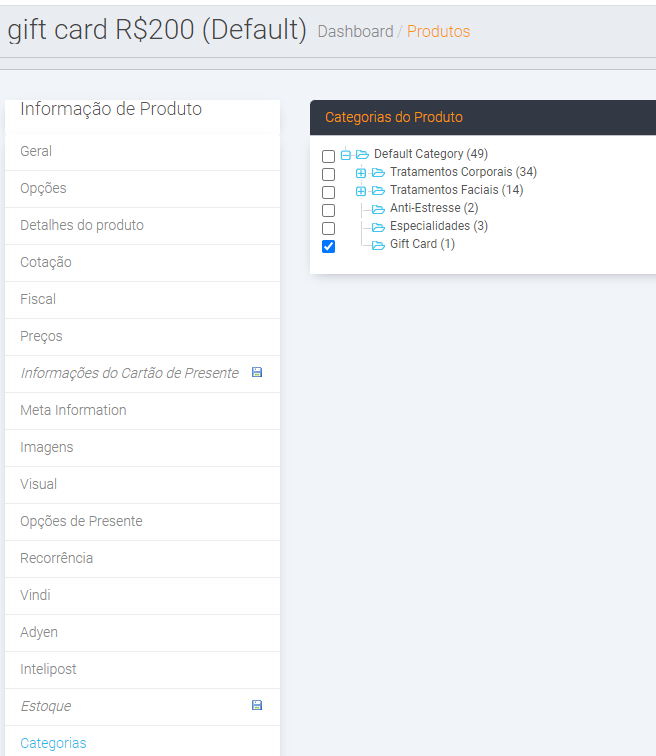Image resolution: width=656 pixels, height=756 pixels.
Task: Select Especialidades (3) tree label
Action: click(439, 226)
